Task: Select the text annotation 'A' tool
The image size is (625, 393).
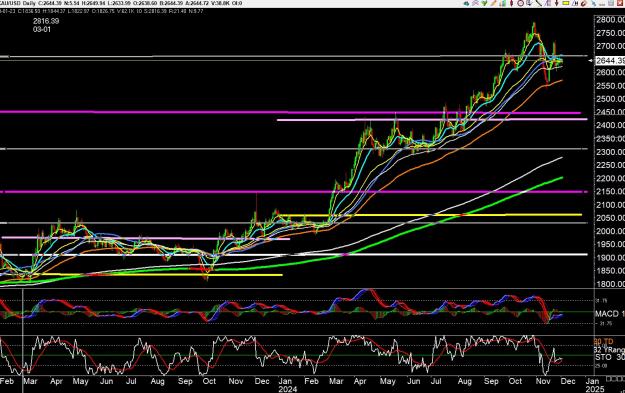Action: click(575, 3)
